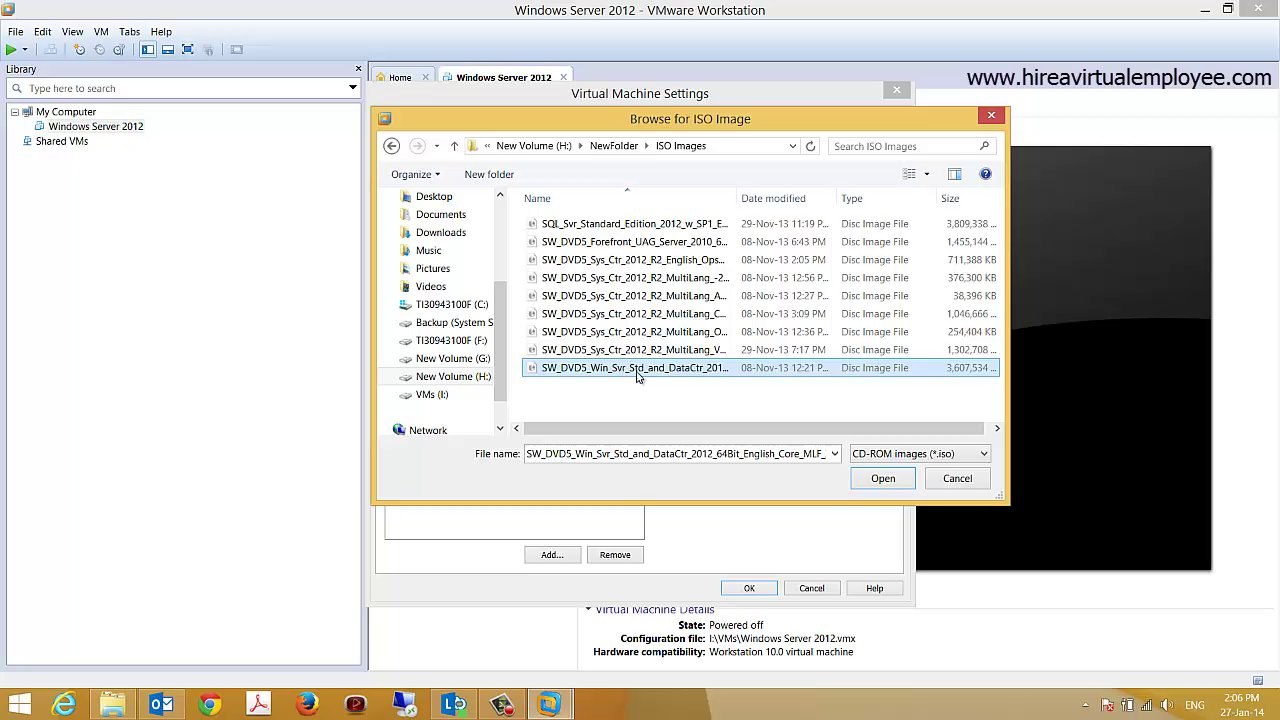Collapse the My Computer tree node
This screenshot has width=1280, height=720.
(15, 112)
